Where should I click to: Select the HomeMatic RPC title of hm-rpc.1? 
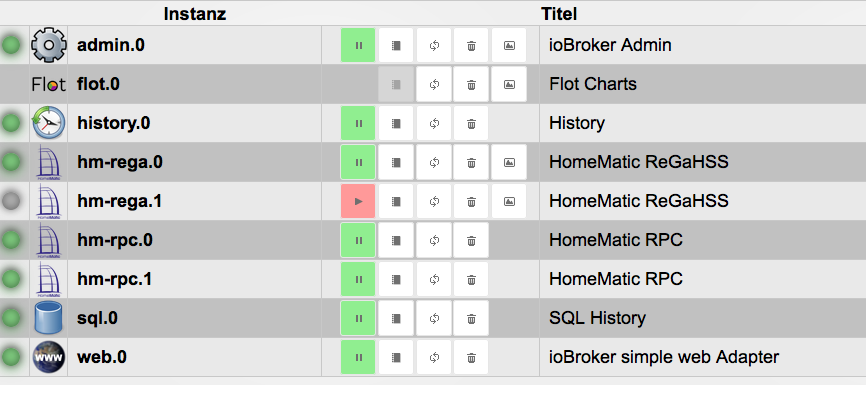[x=616, y=279]
